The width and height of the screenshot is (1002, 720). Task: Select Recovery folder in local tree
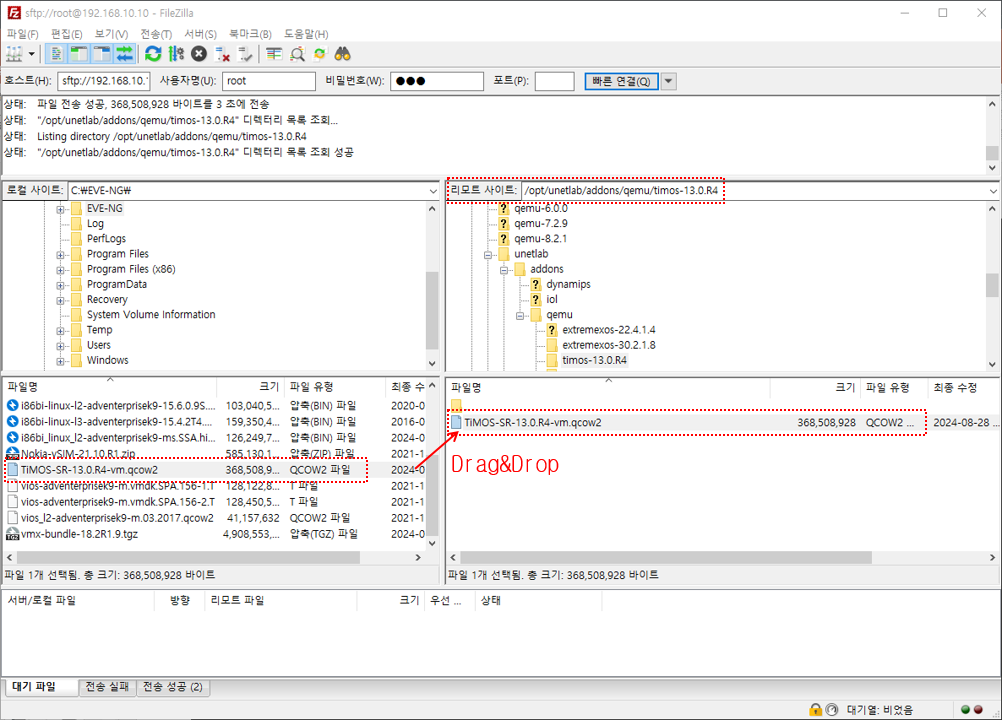pyautogui.click(x=107, y=300)
